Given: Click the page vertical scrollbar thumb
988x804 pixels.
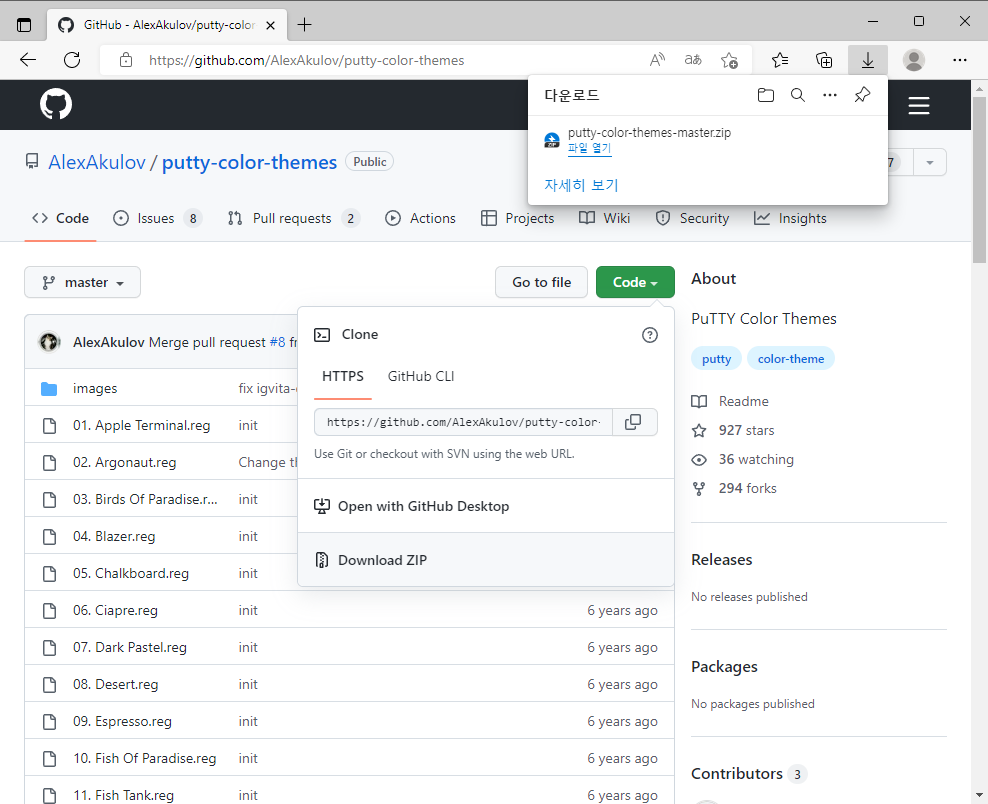Looking at the screenshot, I should click(979, 180).
